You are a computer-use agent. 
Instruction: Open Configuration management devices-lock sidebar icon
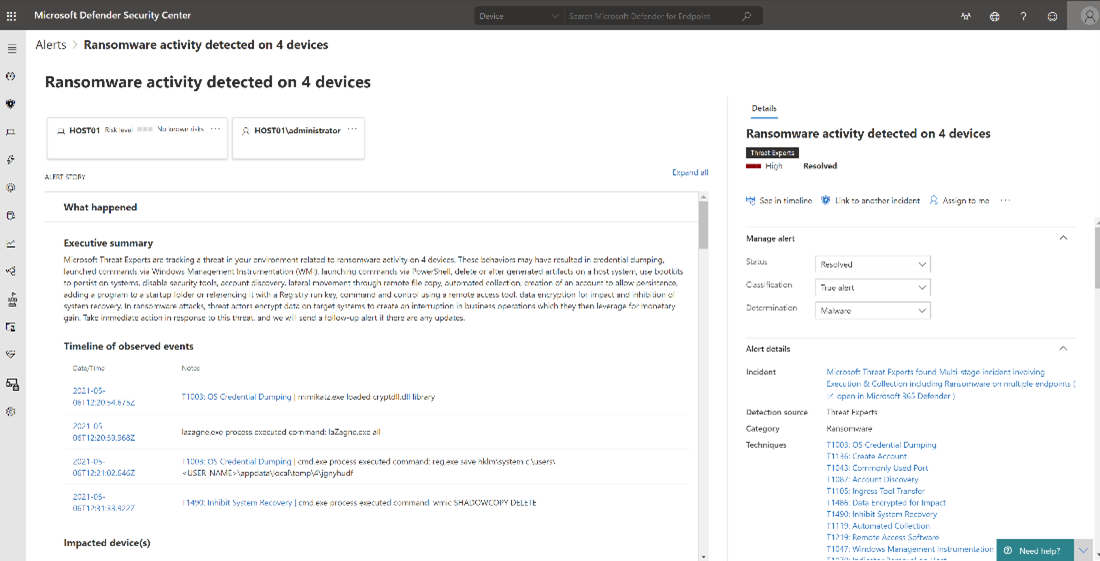(12, 384)
